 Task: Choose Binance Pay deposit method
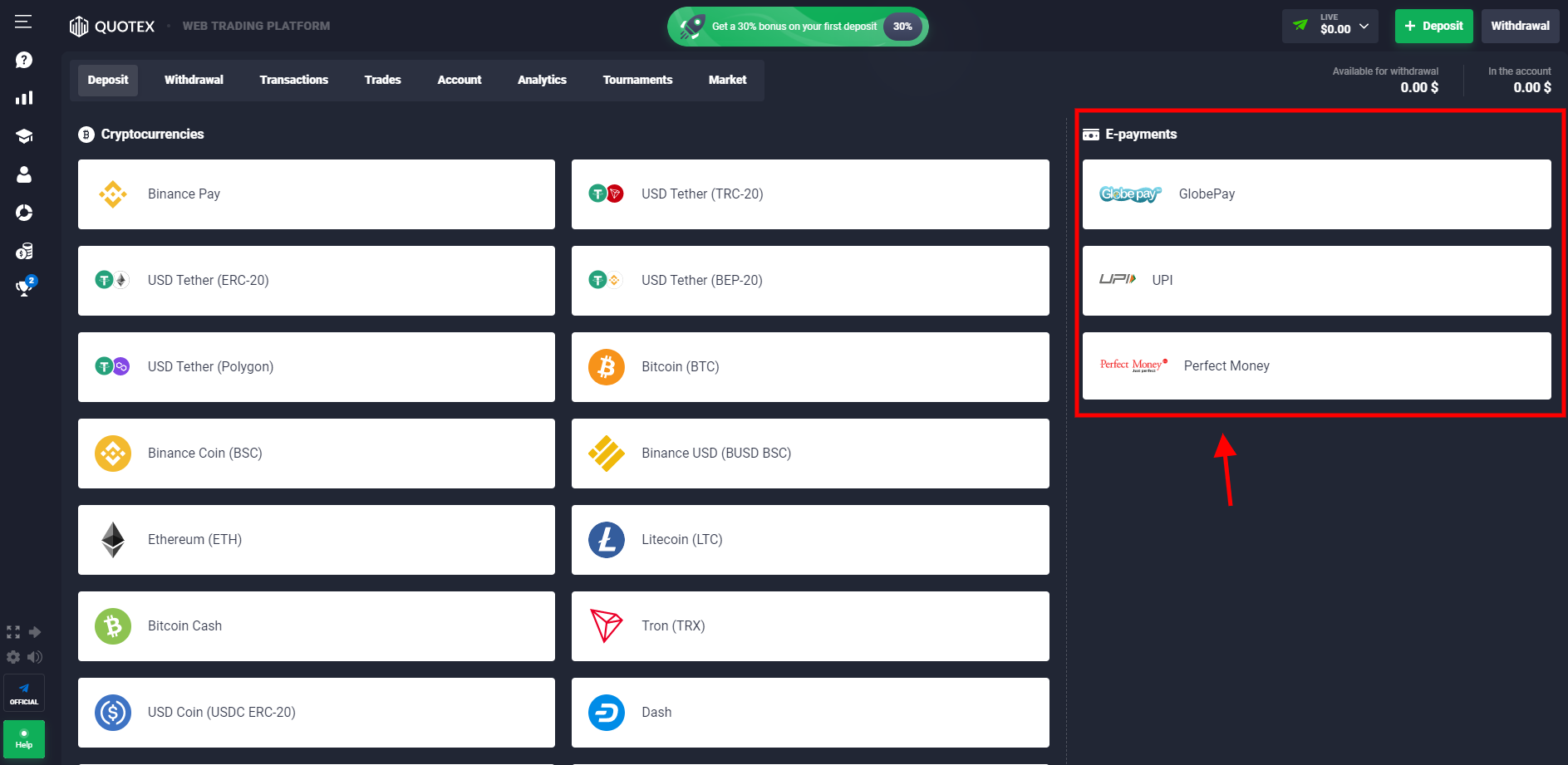(317, 194)
